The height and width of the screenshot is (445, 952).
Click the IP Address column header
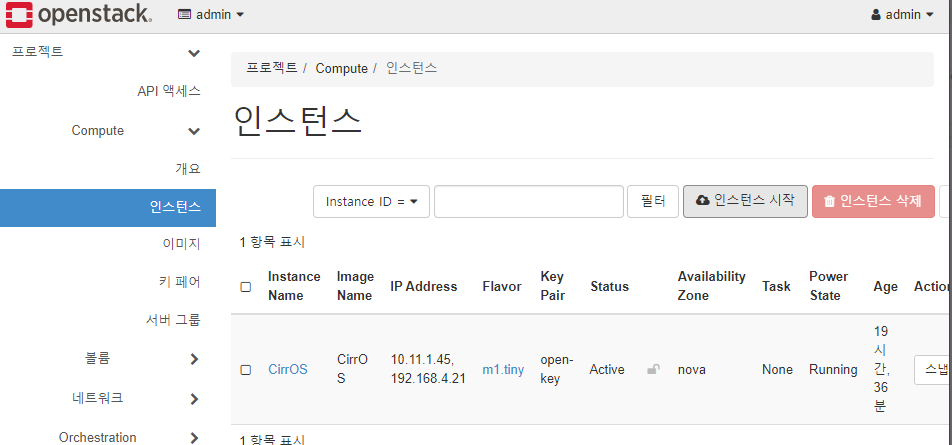423,287
